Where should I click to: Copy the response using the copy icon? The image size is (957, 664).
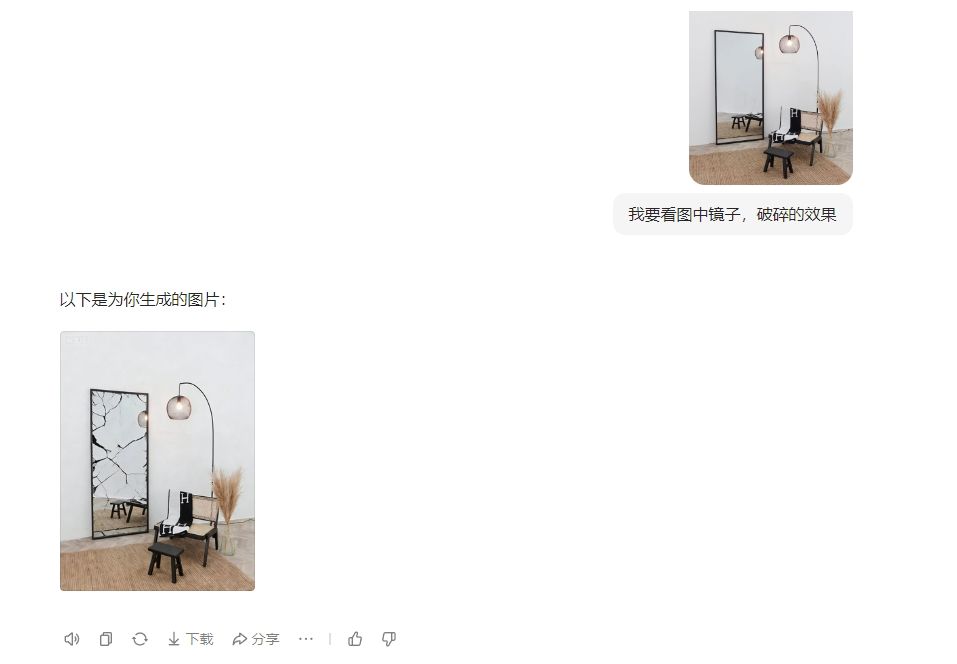[x=106, y=639]
